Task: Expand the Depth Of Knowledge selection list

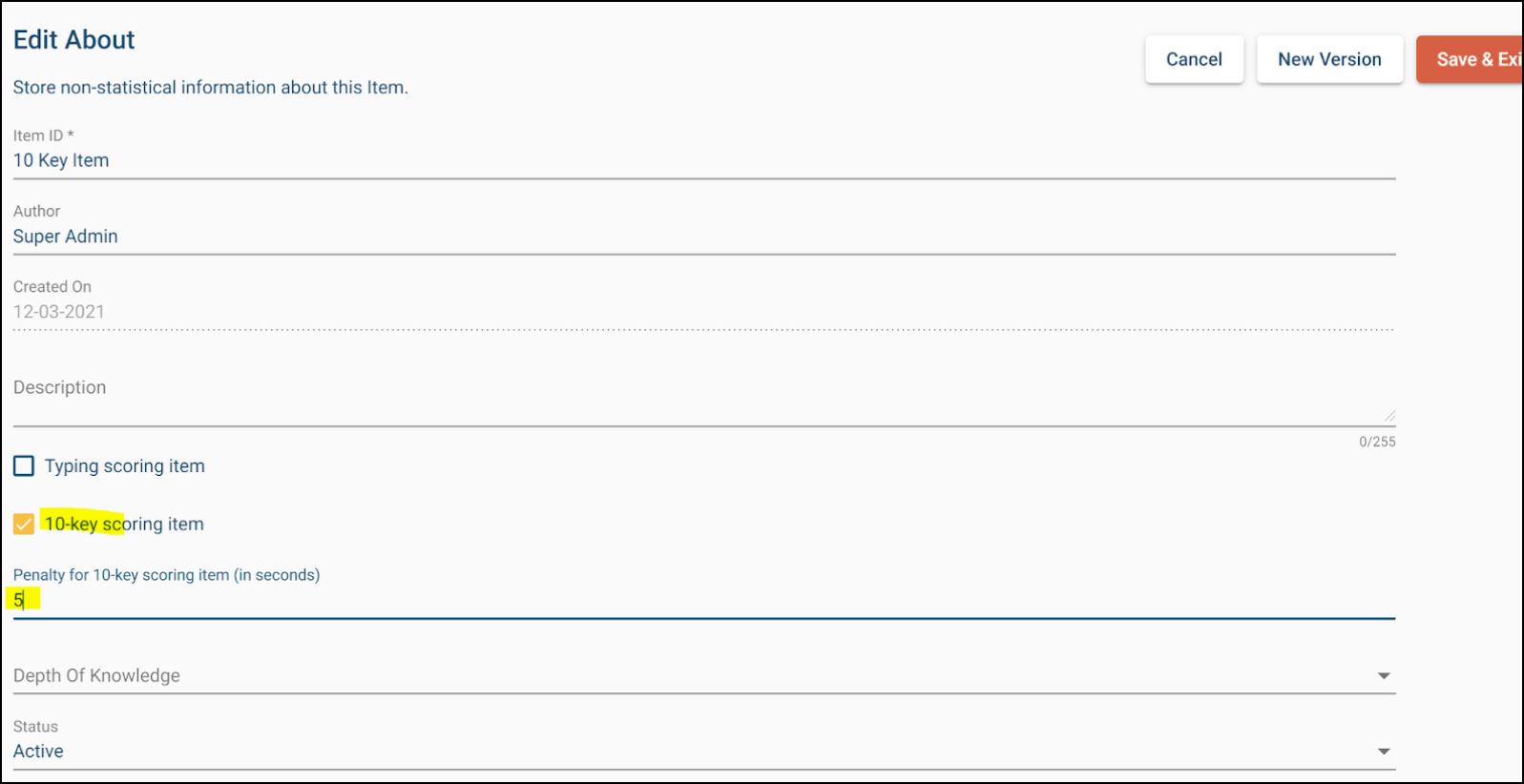Action: (1385, 675)
